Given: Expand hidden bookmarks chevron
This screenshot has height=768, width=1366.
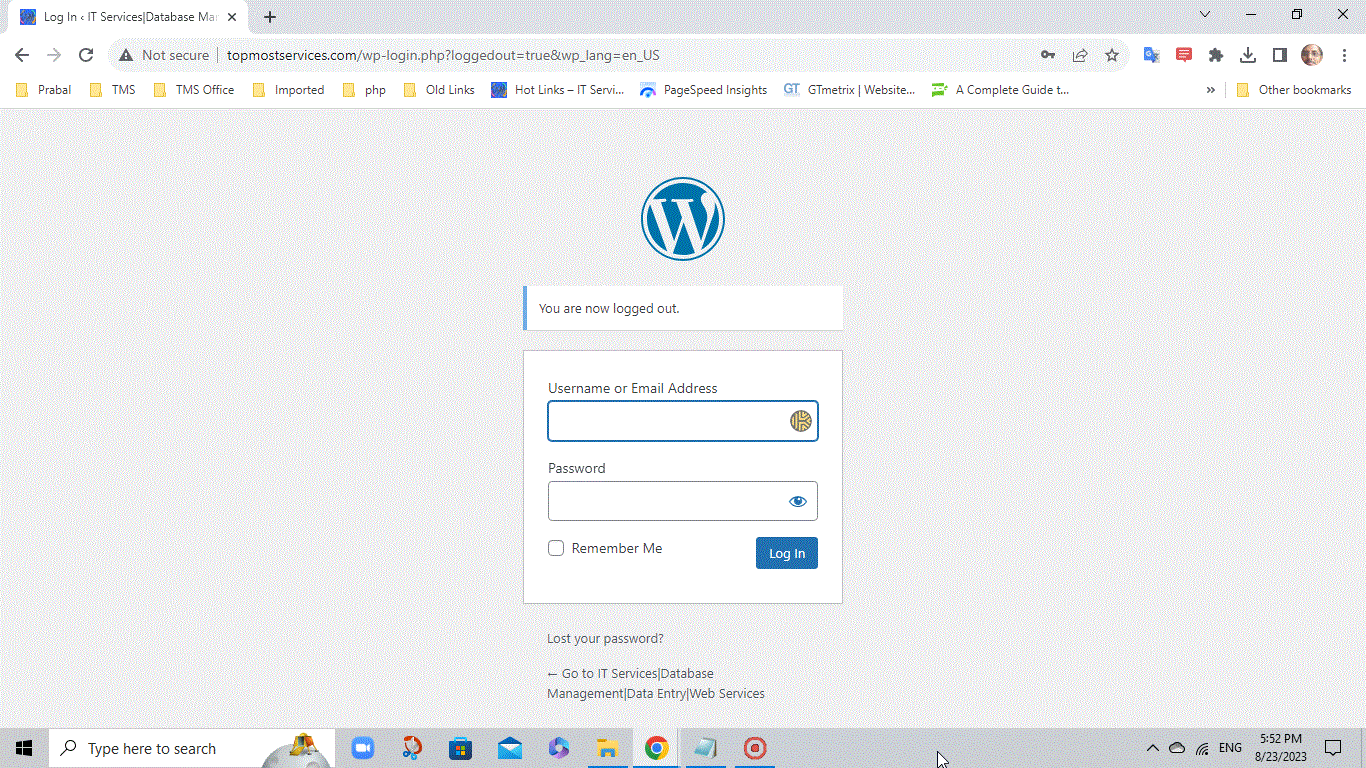Looking at the screenshot, I should 1210,90.
